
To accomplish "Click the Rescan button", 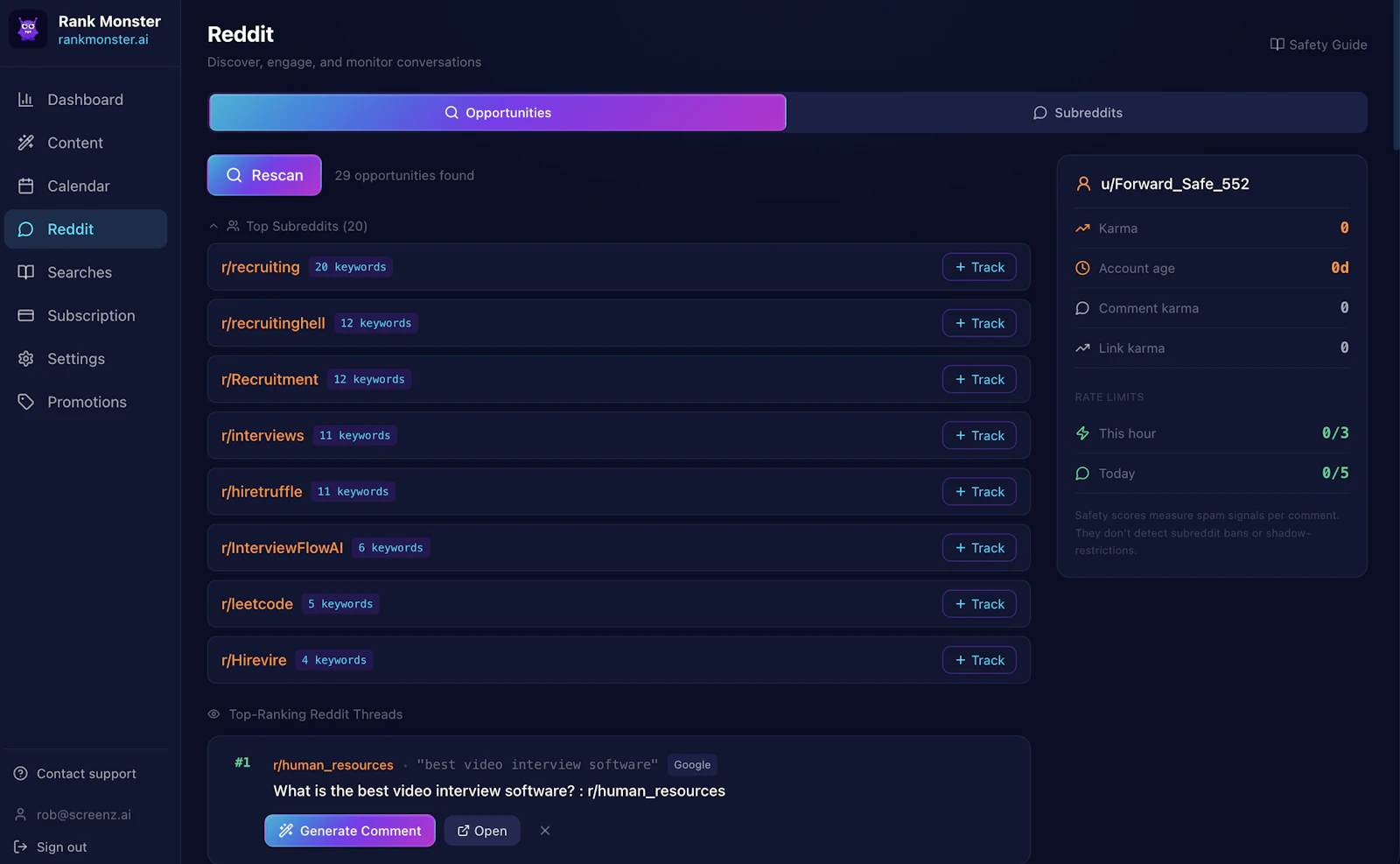I will (264, 175).
